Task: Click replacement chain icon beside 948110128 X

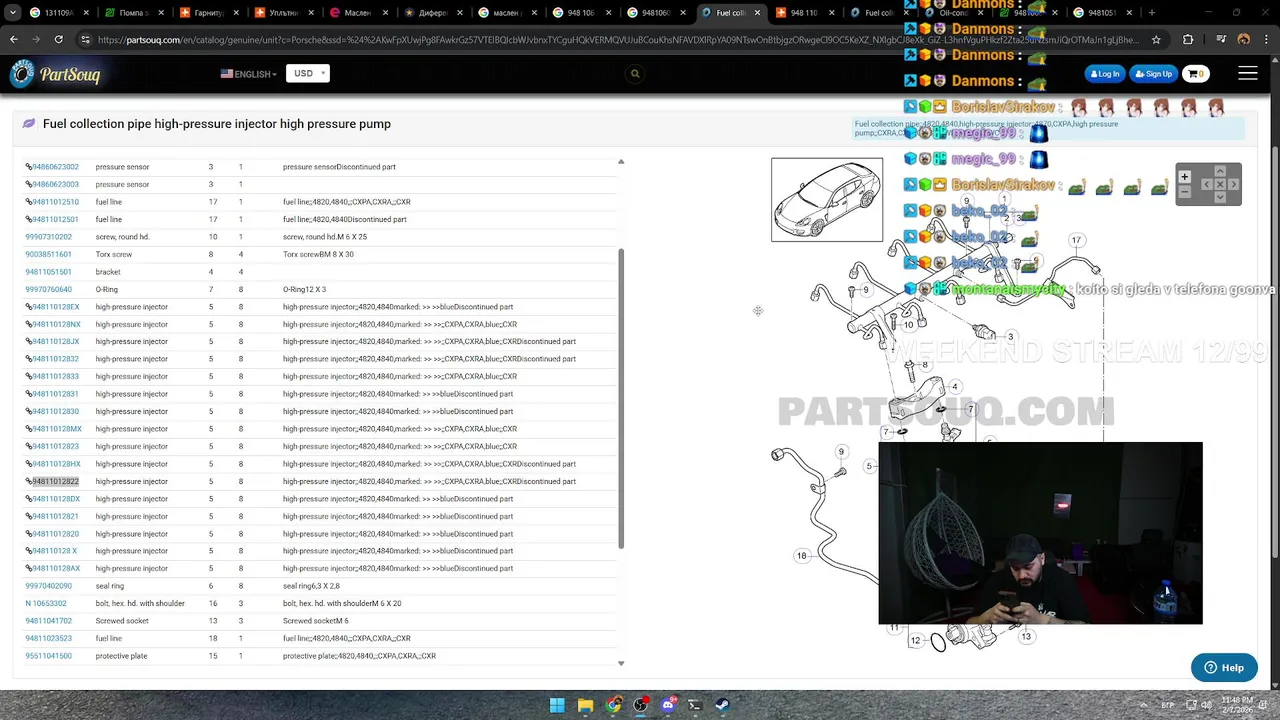Action: tap(29, 551)
